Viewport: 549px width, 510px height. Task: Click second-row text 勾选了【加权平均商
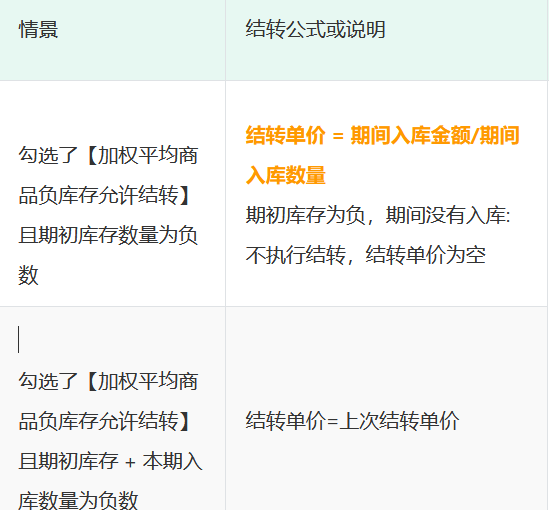click(x=108, y=381)
